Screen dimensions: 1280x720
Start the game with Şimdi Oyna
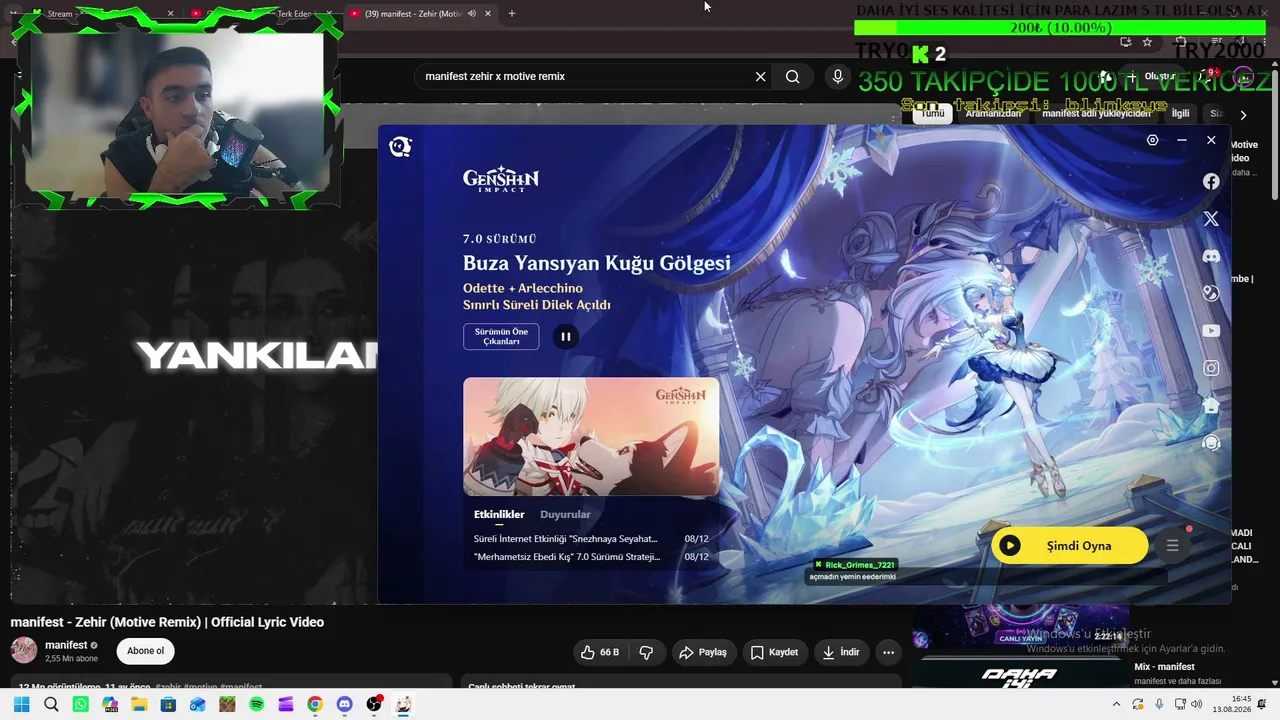(1070, 545)
